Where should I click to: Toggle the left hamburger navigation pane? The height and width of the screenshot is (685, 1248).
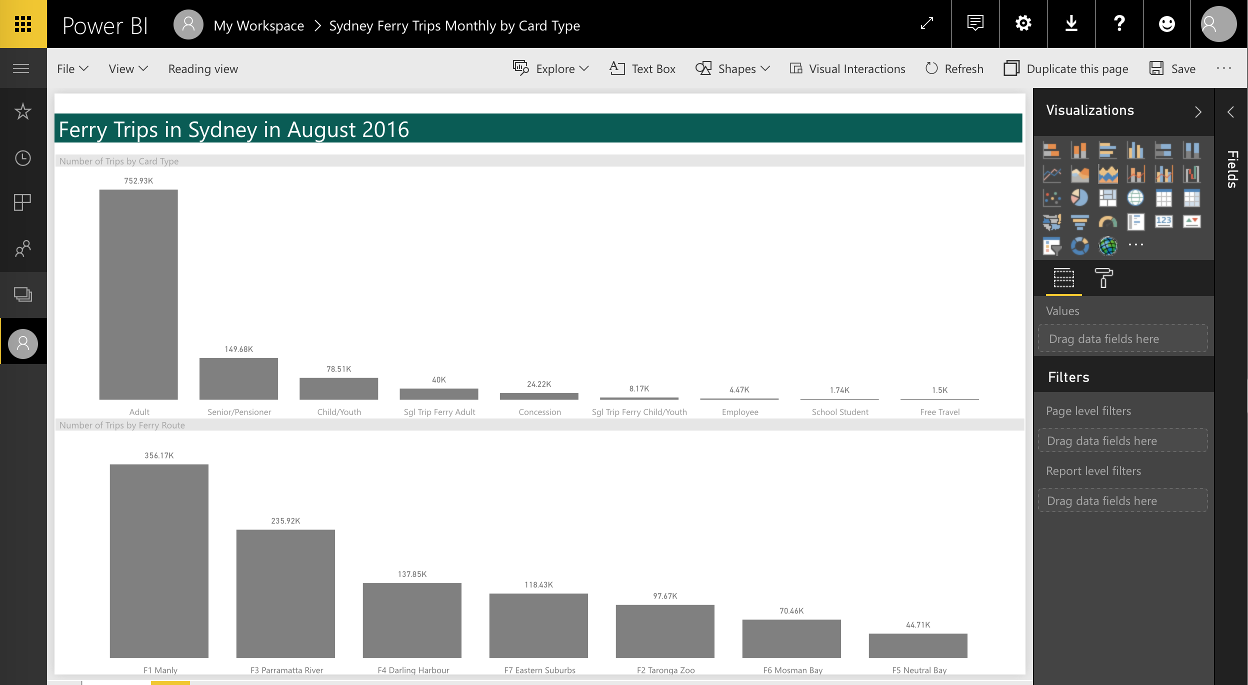pos(21,69)
